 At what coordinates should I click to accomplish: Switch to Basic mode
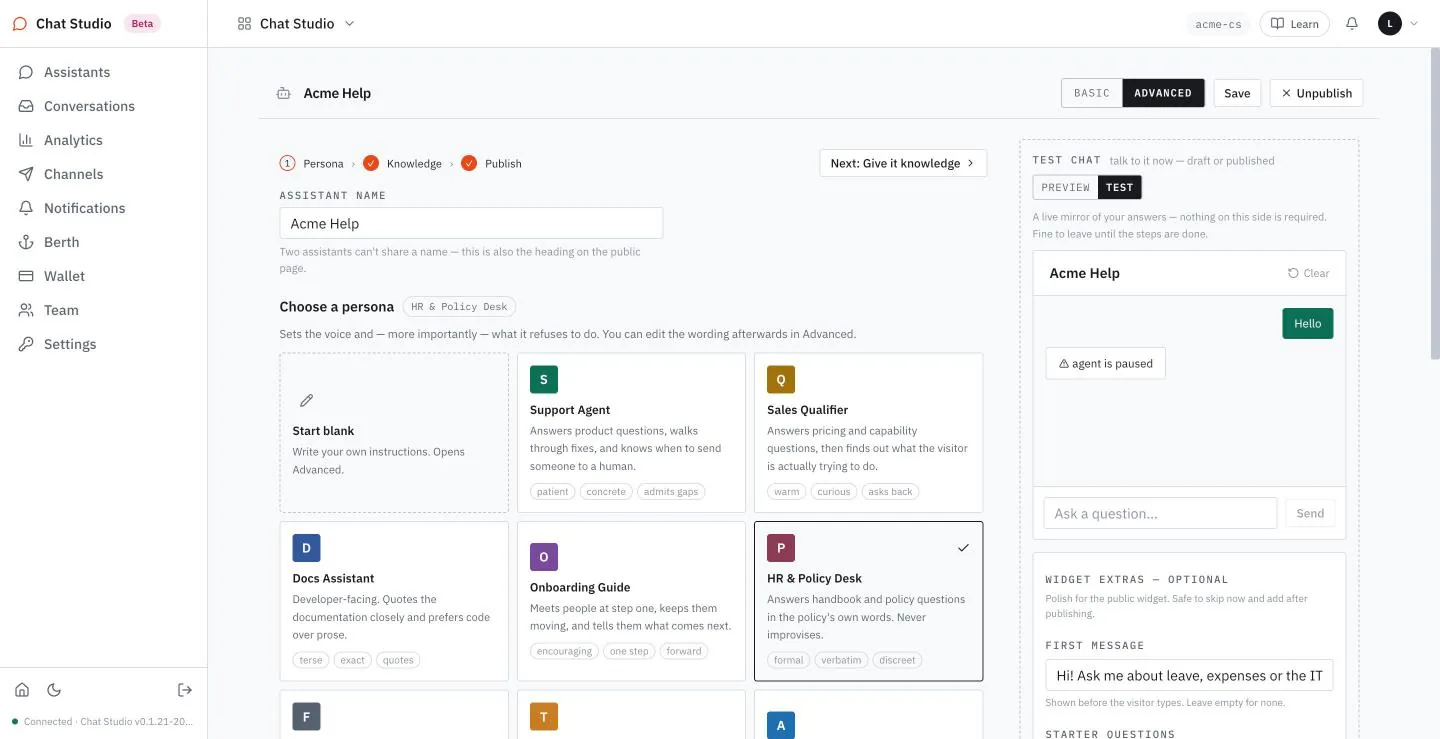tap(1092, 93)
